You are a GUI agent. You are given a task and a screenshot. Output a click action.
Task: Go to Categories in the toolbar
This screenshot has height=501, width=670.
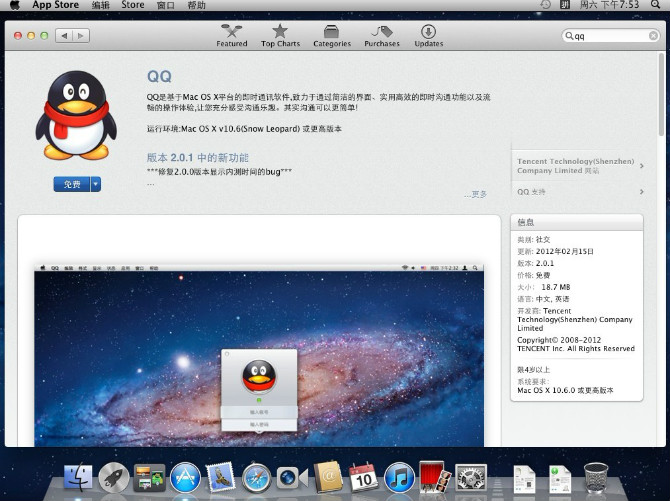(332, 36)
